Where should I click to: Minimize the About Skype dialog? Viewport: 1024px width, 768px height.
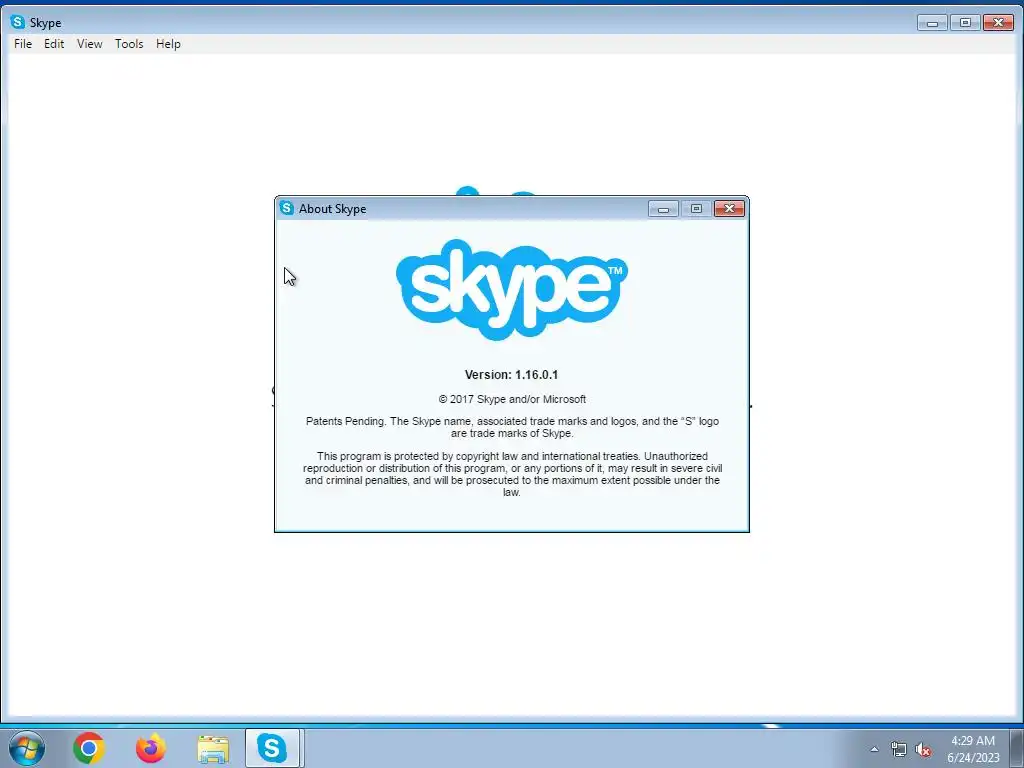point(663,208)
